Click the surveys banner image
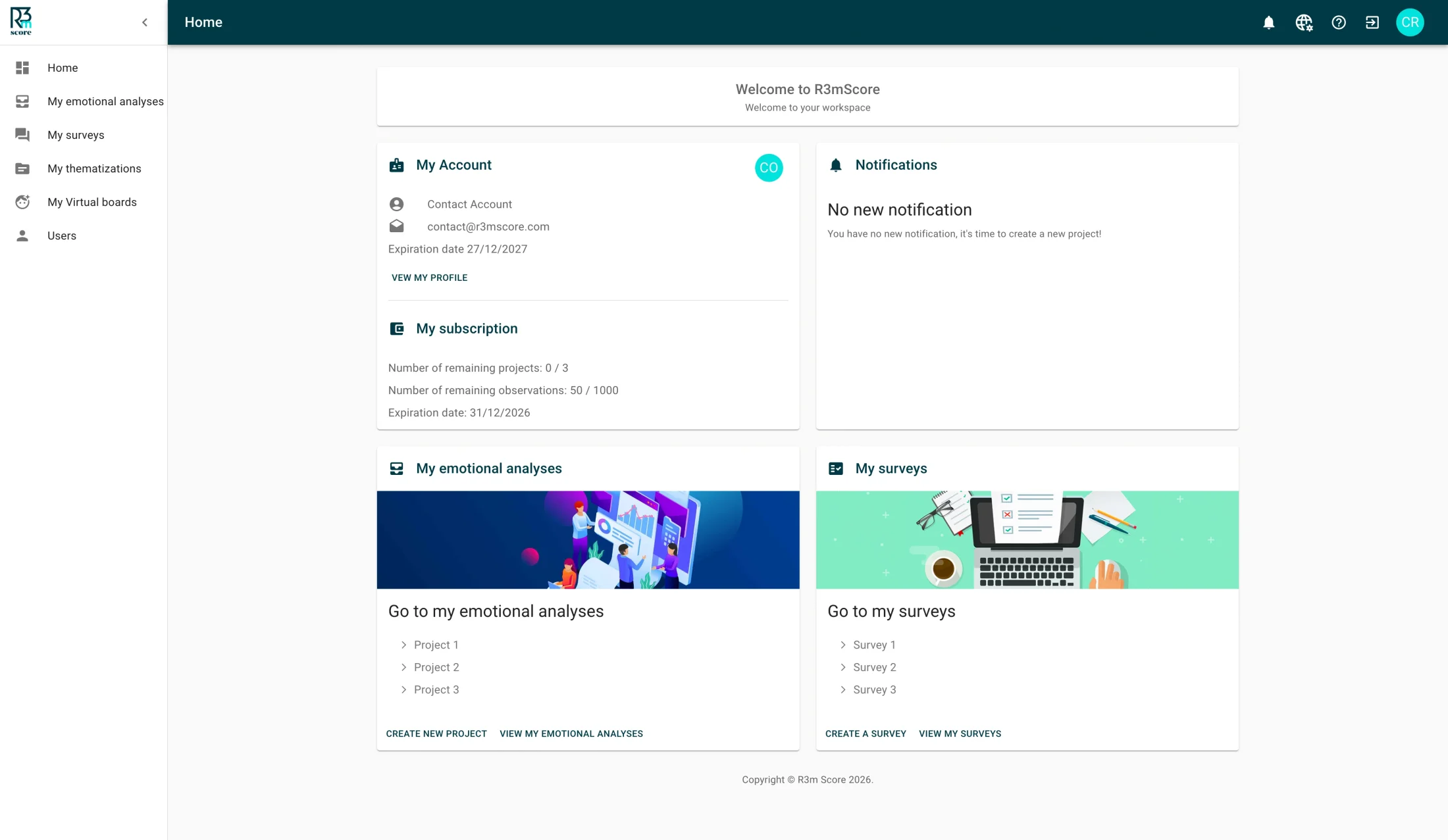 tap(1027, 540)
